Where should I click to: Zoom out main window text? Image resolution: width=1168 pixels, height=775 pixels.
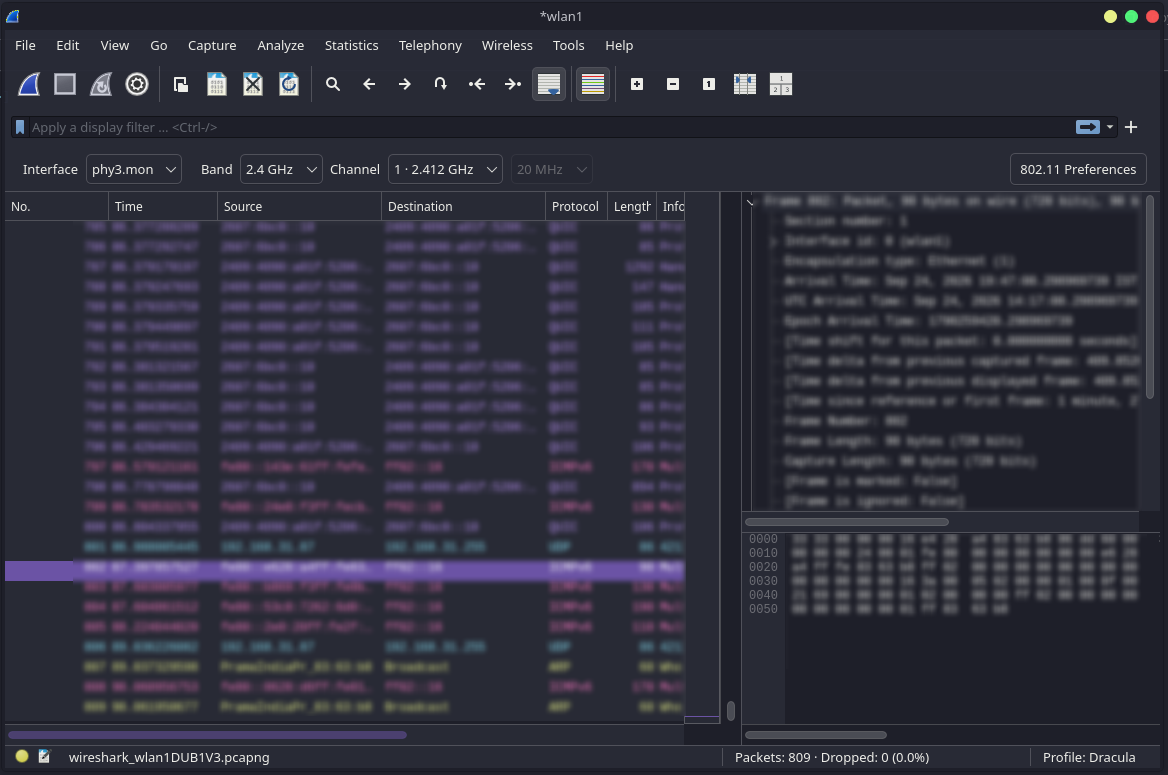click(673, 84)
